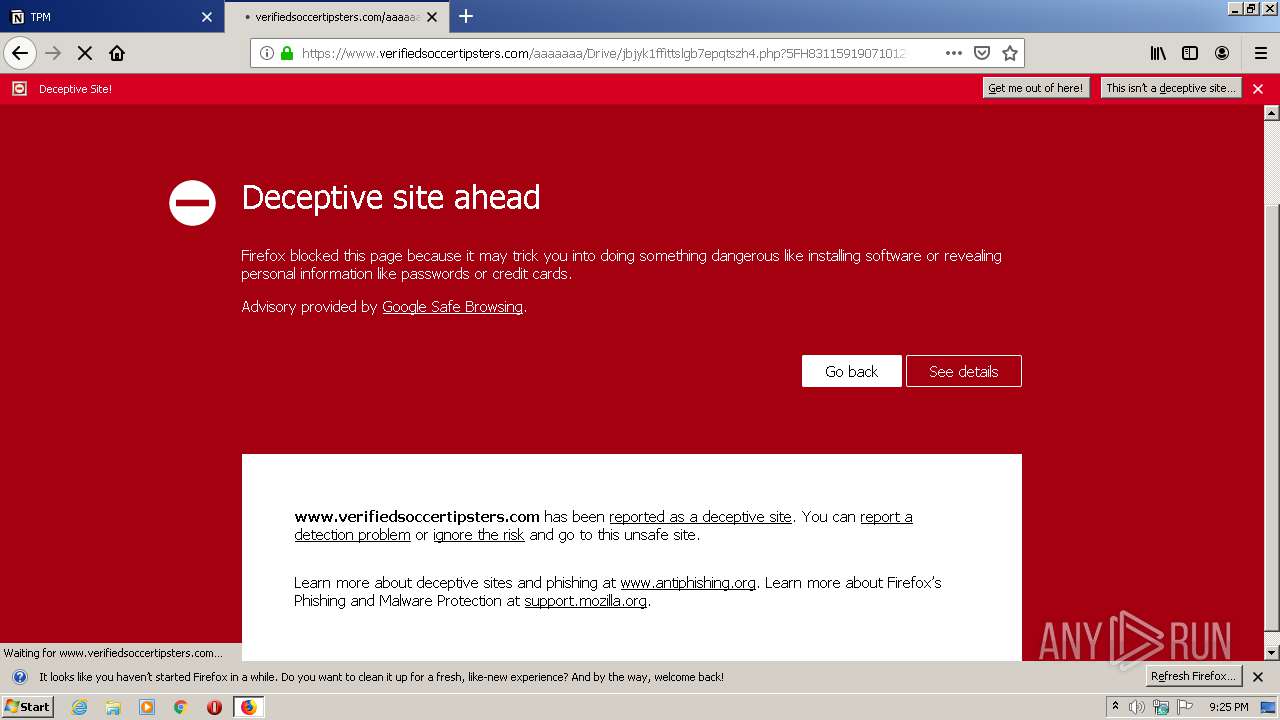Open 'reported as a deceptive site' link

700,517
